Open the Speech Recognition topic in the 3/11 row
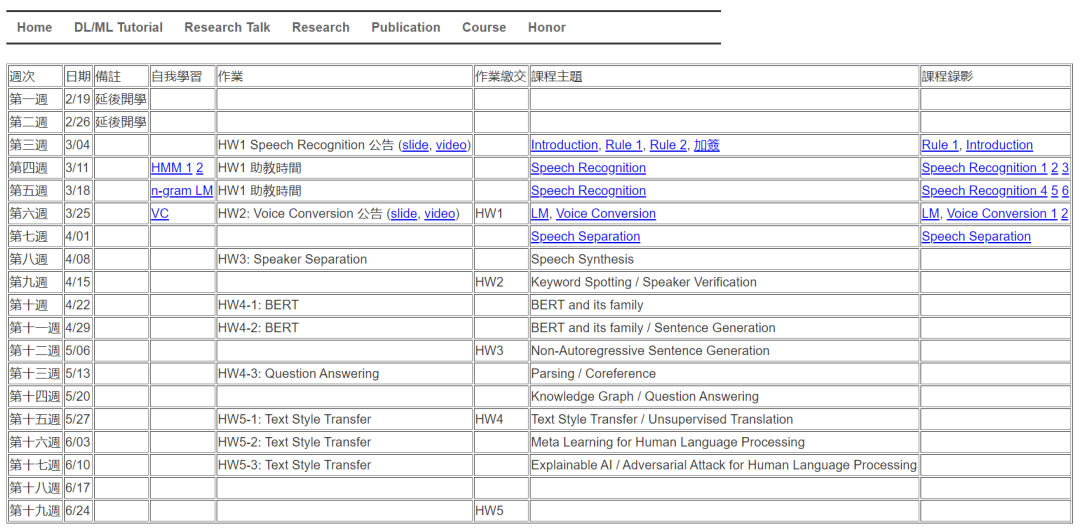1080x531 pixels. (x=588, y=168)
